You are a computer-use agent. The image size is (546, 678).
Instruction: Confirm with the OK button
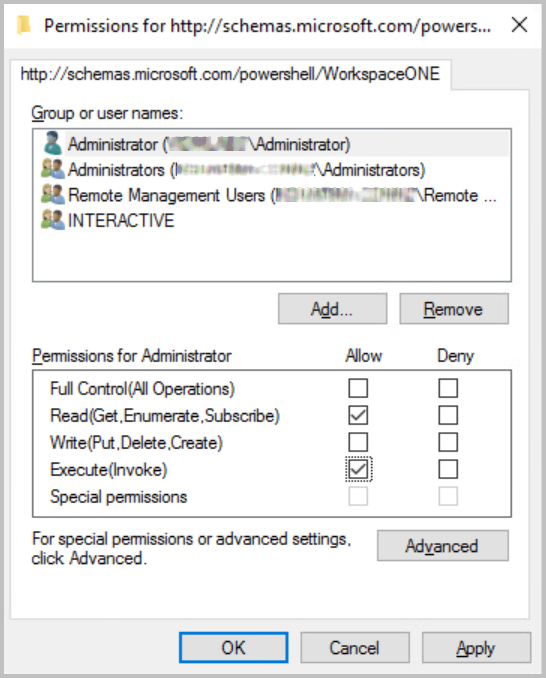click(234, 647)
